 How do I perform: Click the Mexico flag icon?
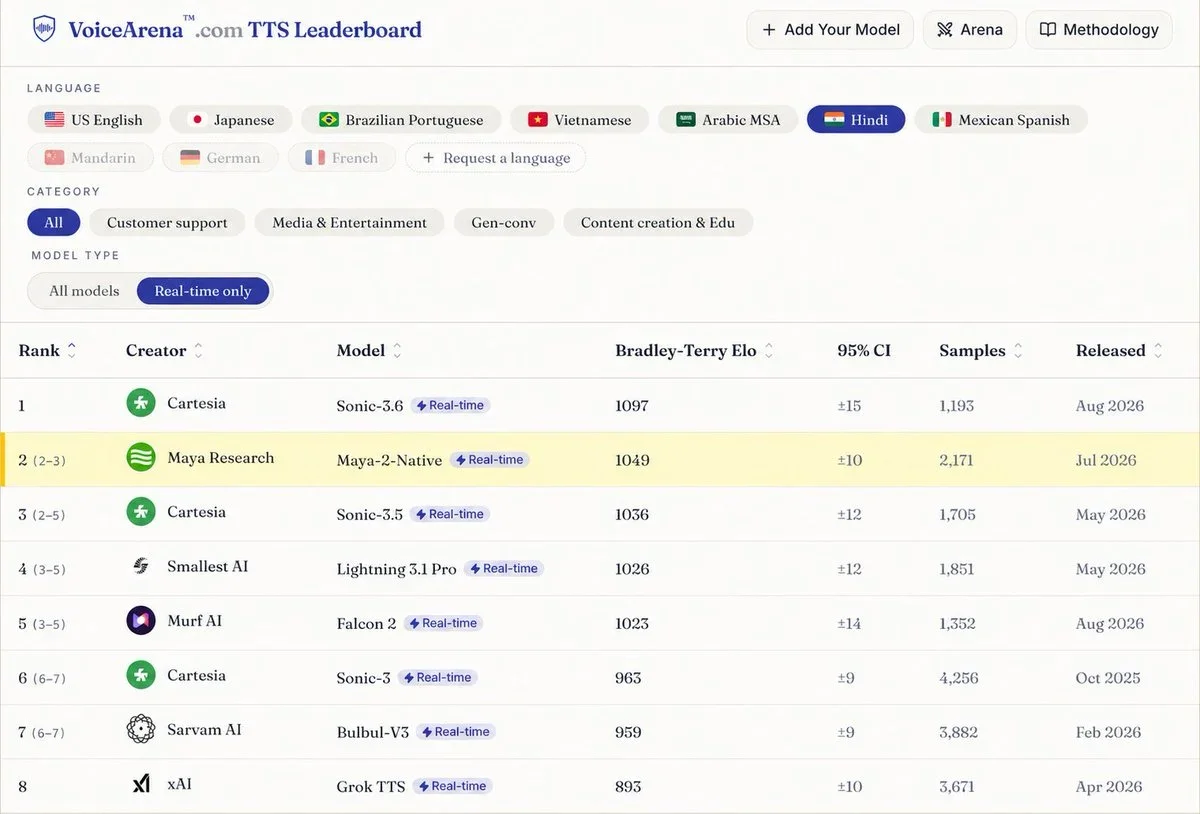click(942, 120)
